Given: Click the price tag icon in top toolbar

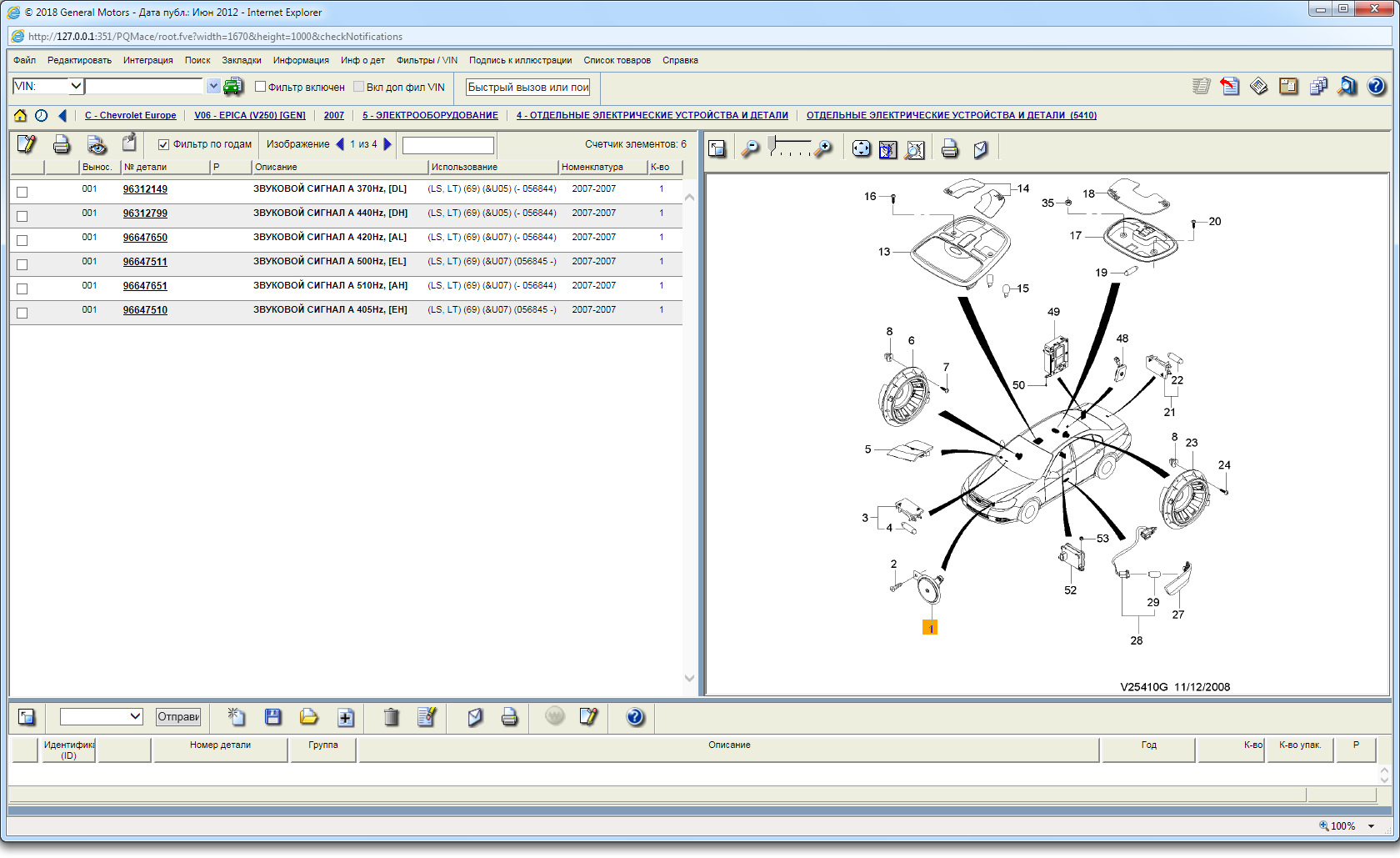Looking at the screenshot, I should 1259,85.
